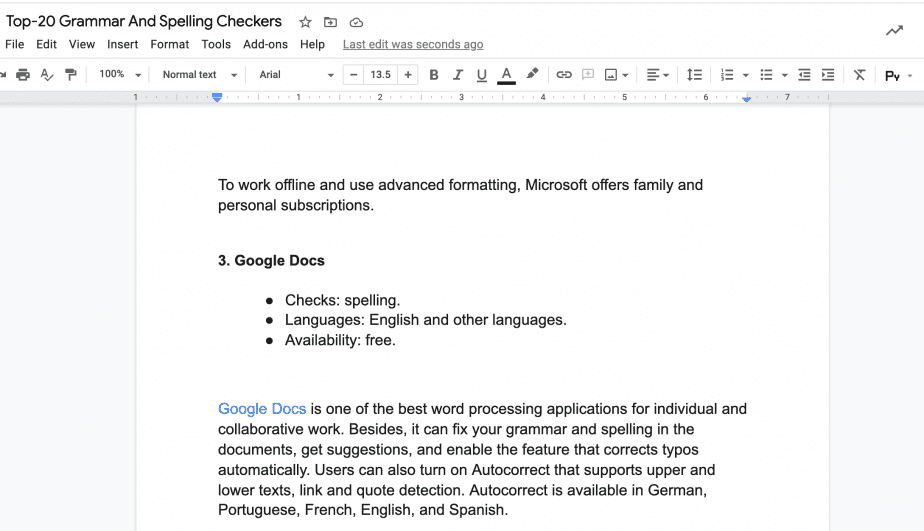Toggle bold formatting
Viewport: 924px width, 531px height.
[434, 75]
